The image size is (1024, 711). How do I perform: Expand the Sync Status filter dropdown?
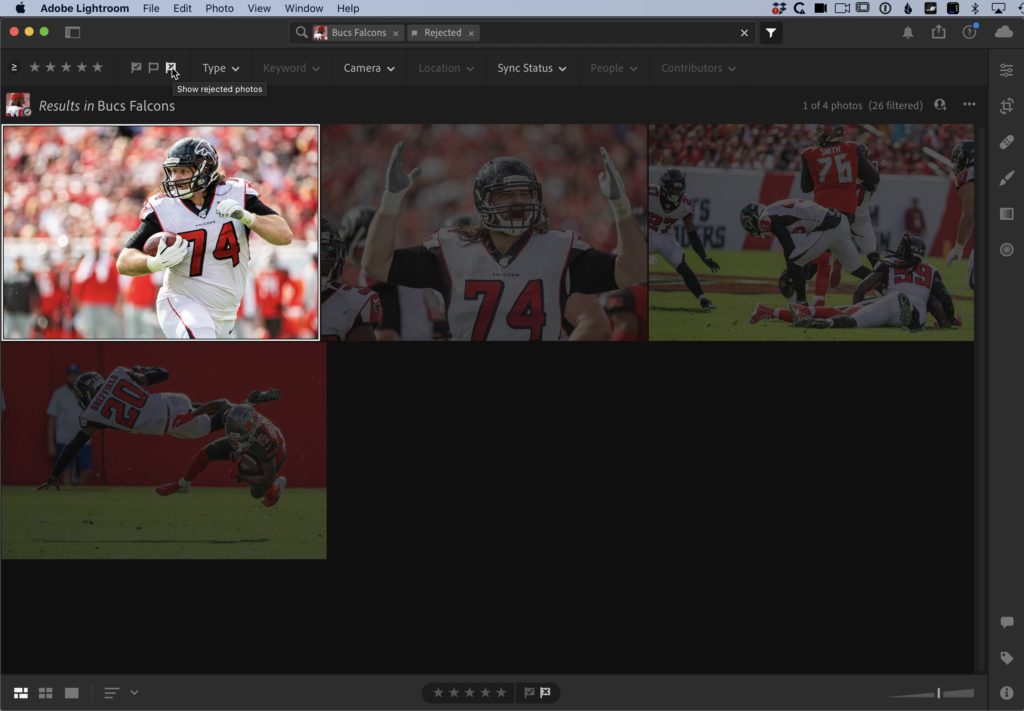[532, 68]
